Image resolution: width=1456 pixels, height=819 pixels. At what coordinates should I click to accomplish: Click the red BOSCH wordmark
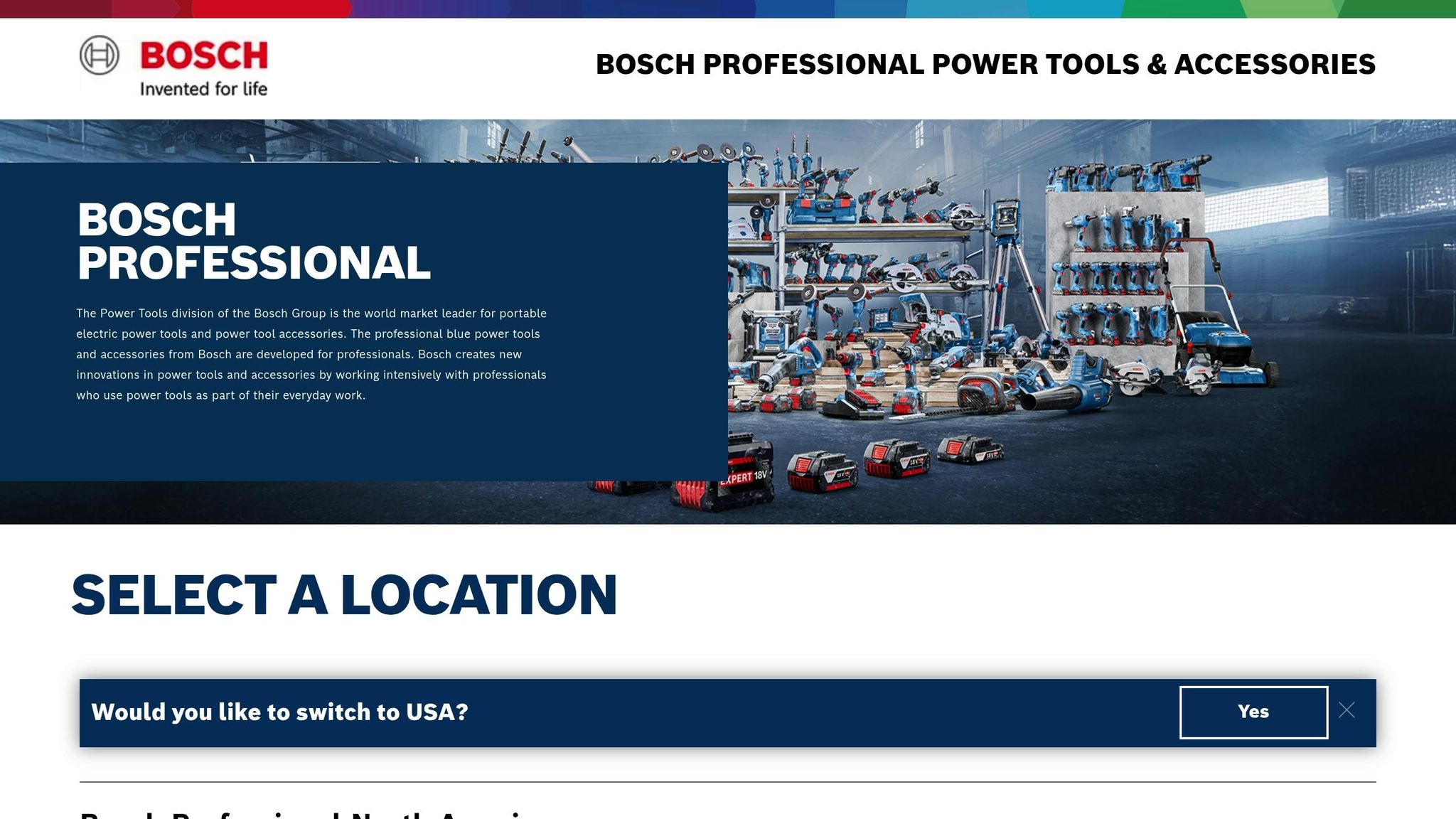pyautogui.click(x=203, y=57)
